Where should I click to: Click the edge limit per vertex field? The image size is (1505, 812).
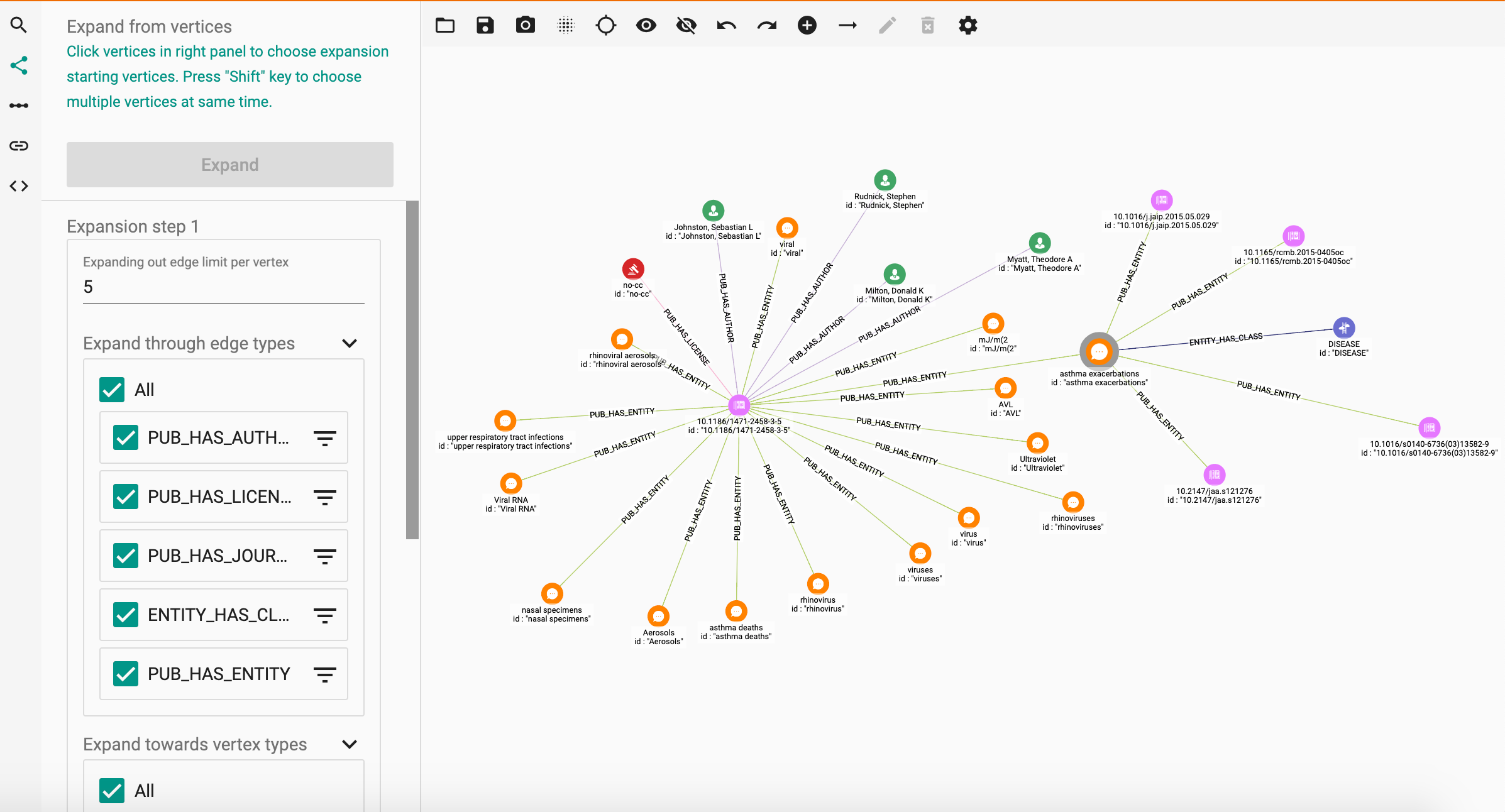223,287
